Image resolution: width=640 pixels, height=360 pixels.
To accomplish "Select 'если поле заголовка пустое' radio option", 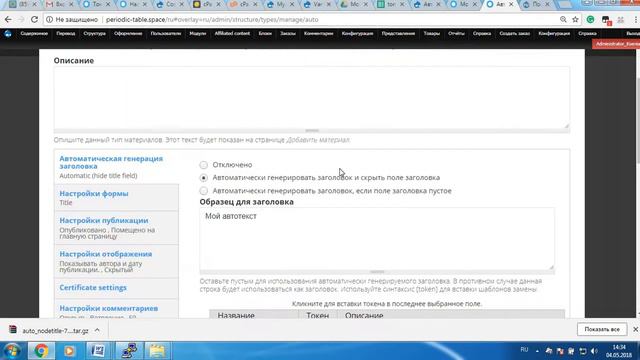I will click(204, 191).
